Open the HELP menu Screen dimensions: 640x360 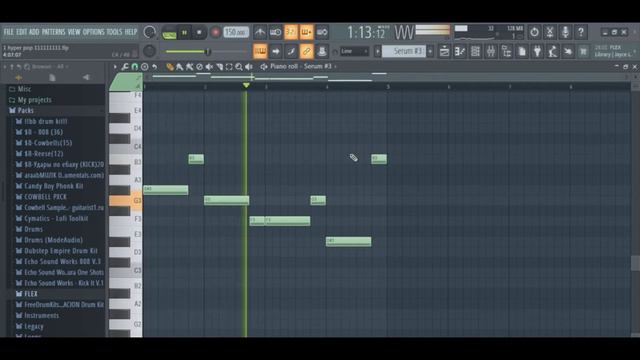[x=131, y=32]
